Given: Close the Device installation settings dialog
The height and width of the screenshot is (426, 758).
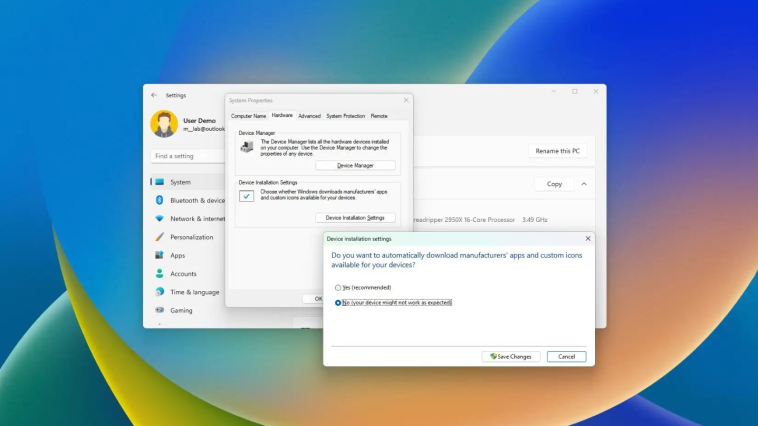Looking at the screenshot, I should coord(588,238).
